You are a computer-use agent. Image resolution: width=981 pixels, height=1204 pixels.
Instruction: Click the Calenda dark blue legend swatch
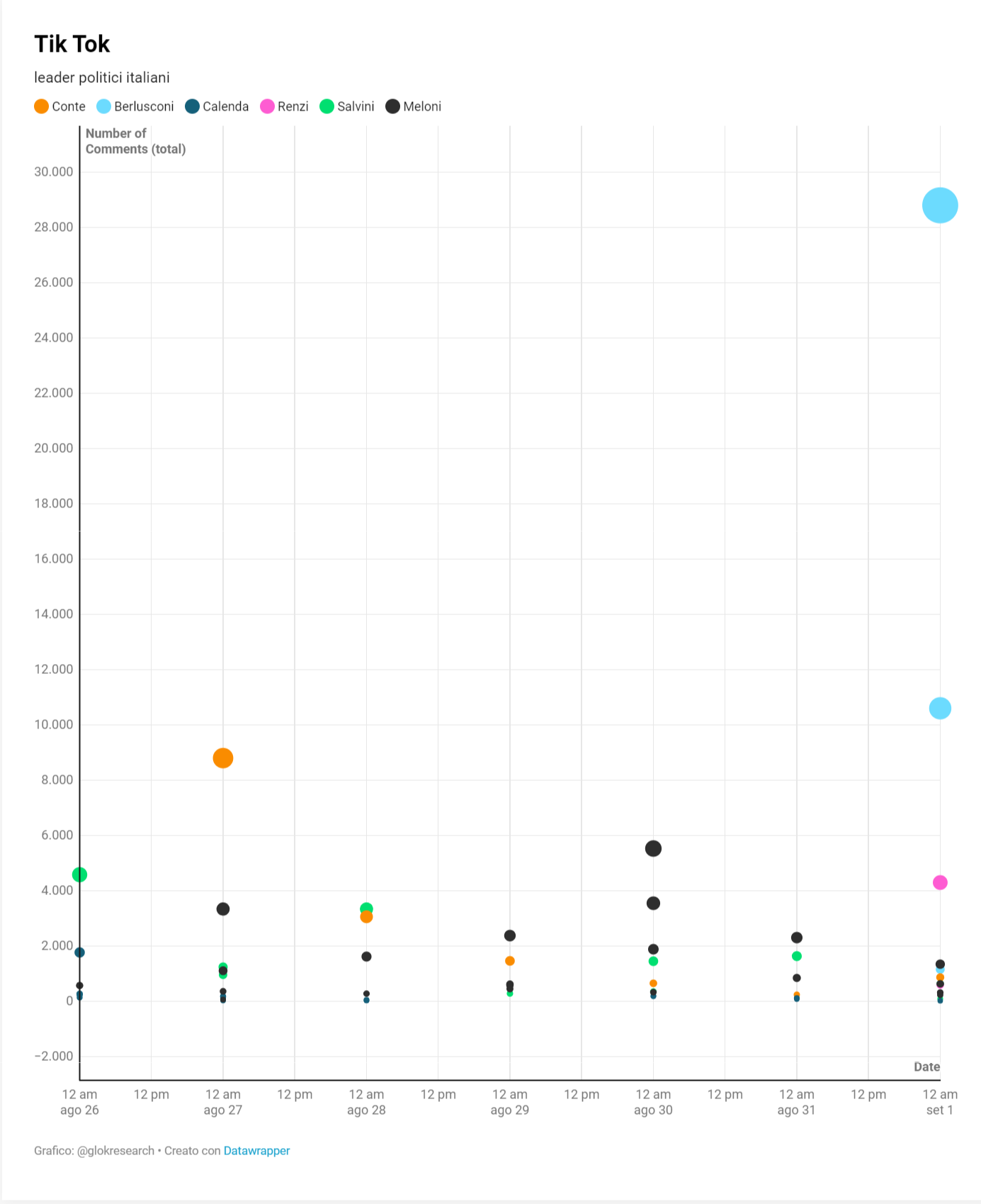click(193, 106)
